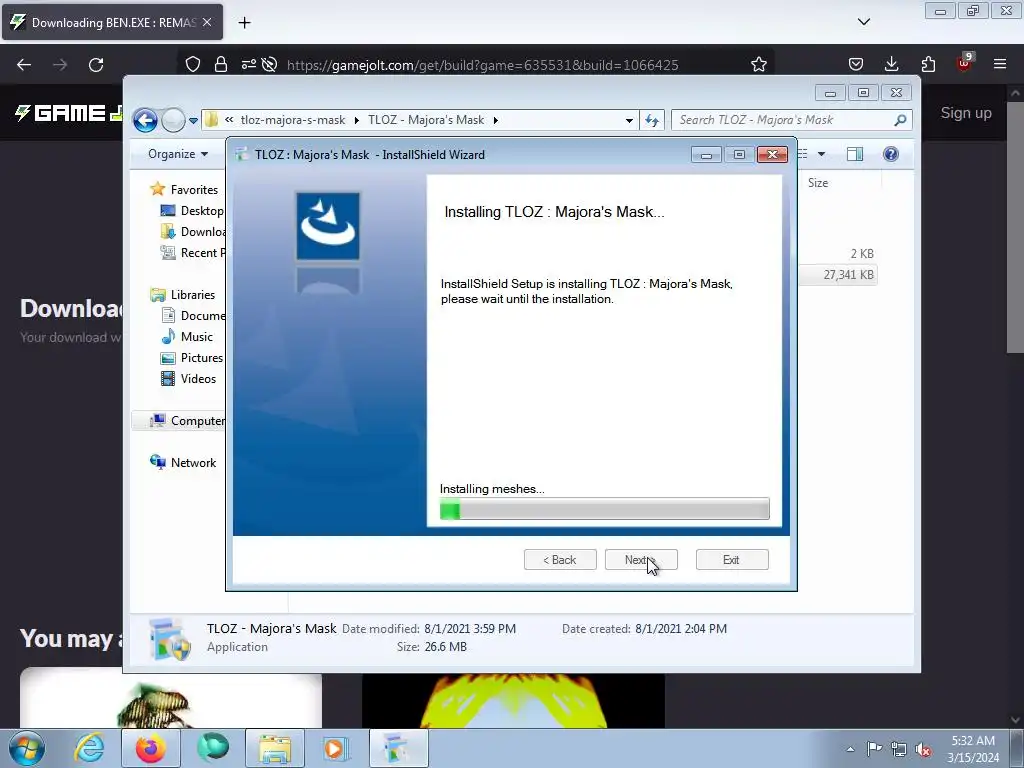Click the Back button in the wizard
1024x768 pixels.
point(560,560)
